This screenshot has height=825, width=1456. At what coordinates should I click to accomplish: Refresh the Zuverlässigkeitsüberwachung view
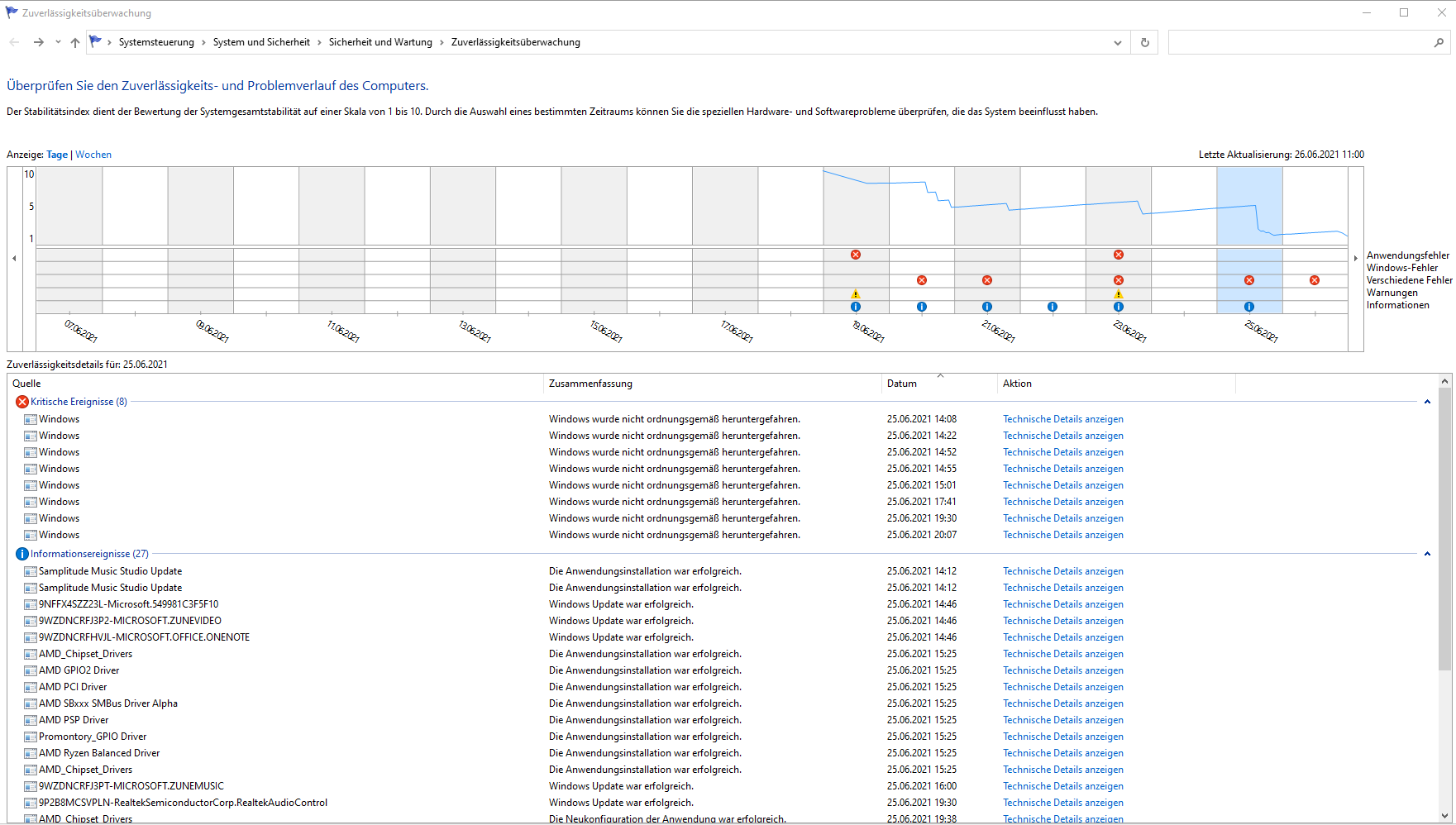pyautogui.click(x=1145, y=42)
